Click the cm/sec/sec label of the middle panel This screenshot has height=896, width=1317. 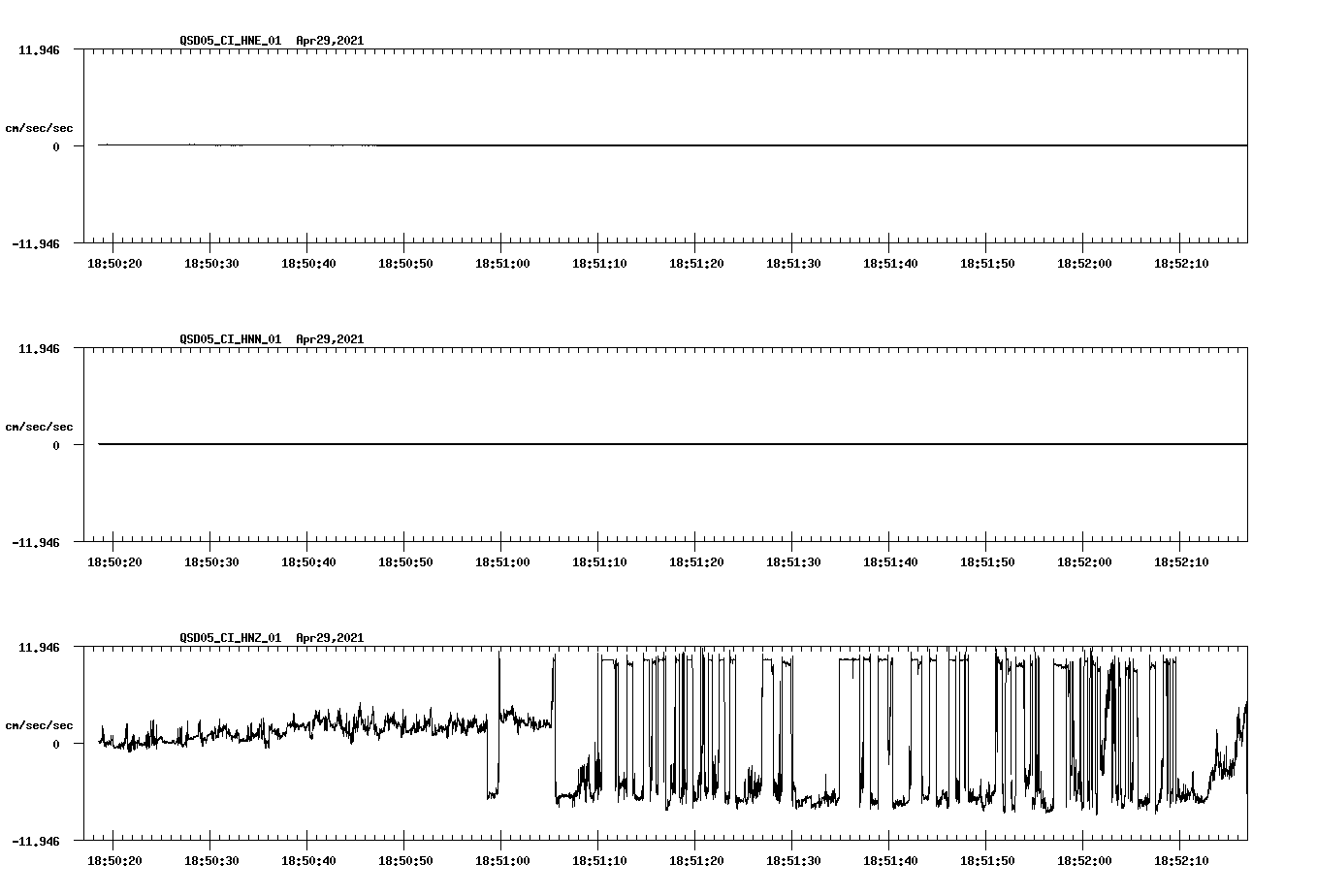[41, 426]
